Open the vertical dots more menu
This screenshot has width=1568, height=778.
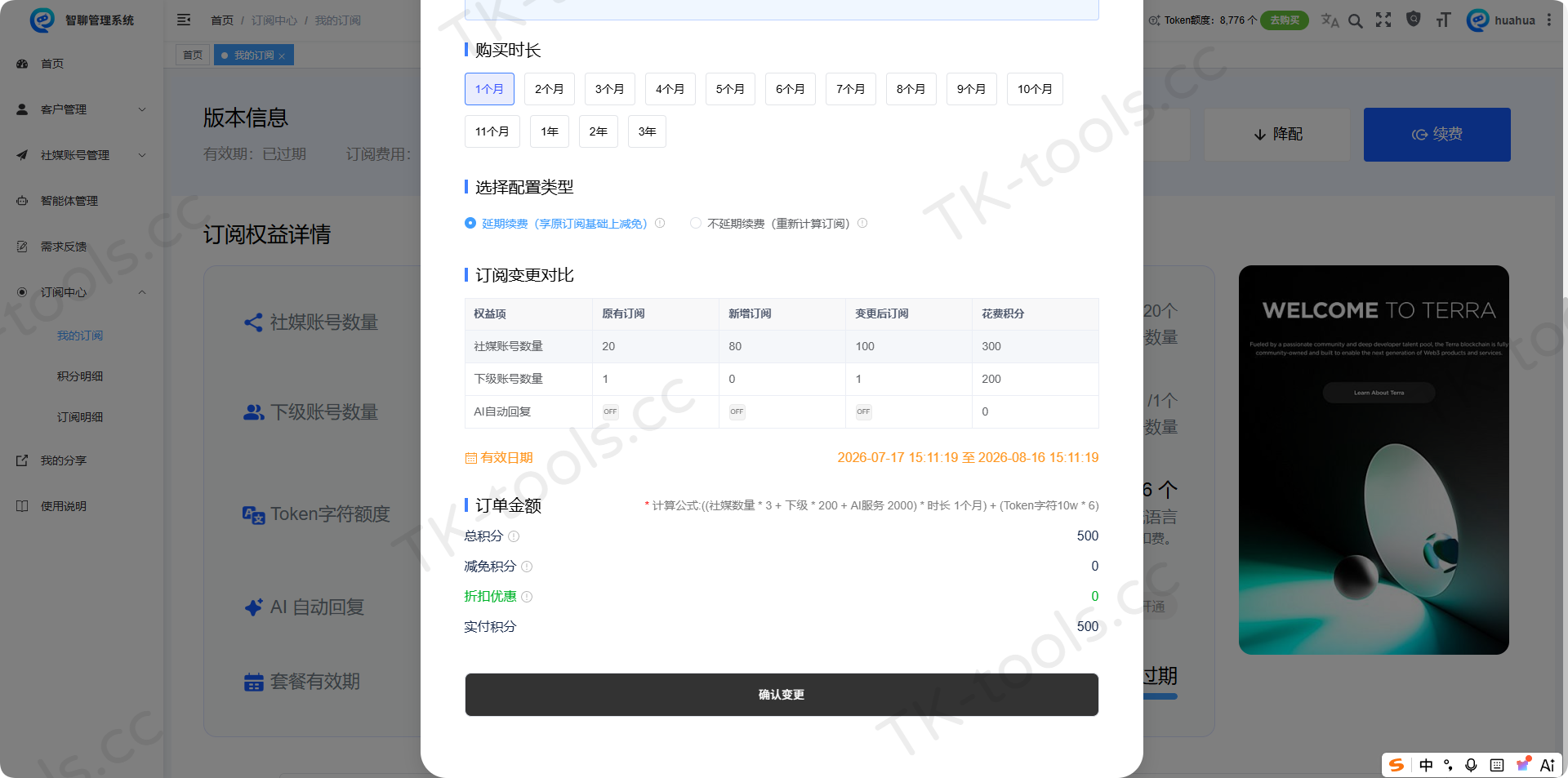coord(1548,20)
